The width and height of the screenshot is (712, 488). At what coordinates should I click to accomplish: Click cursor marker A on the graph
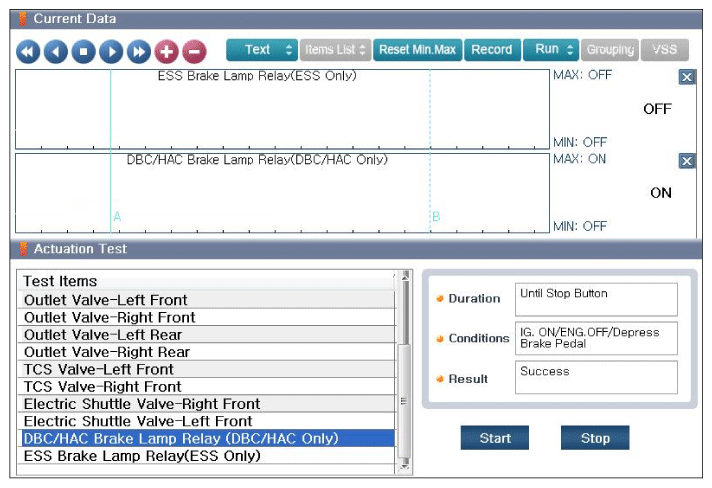117,217
